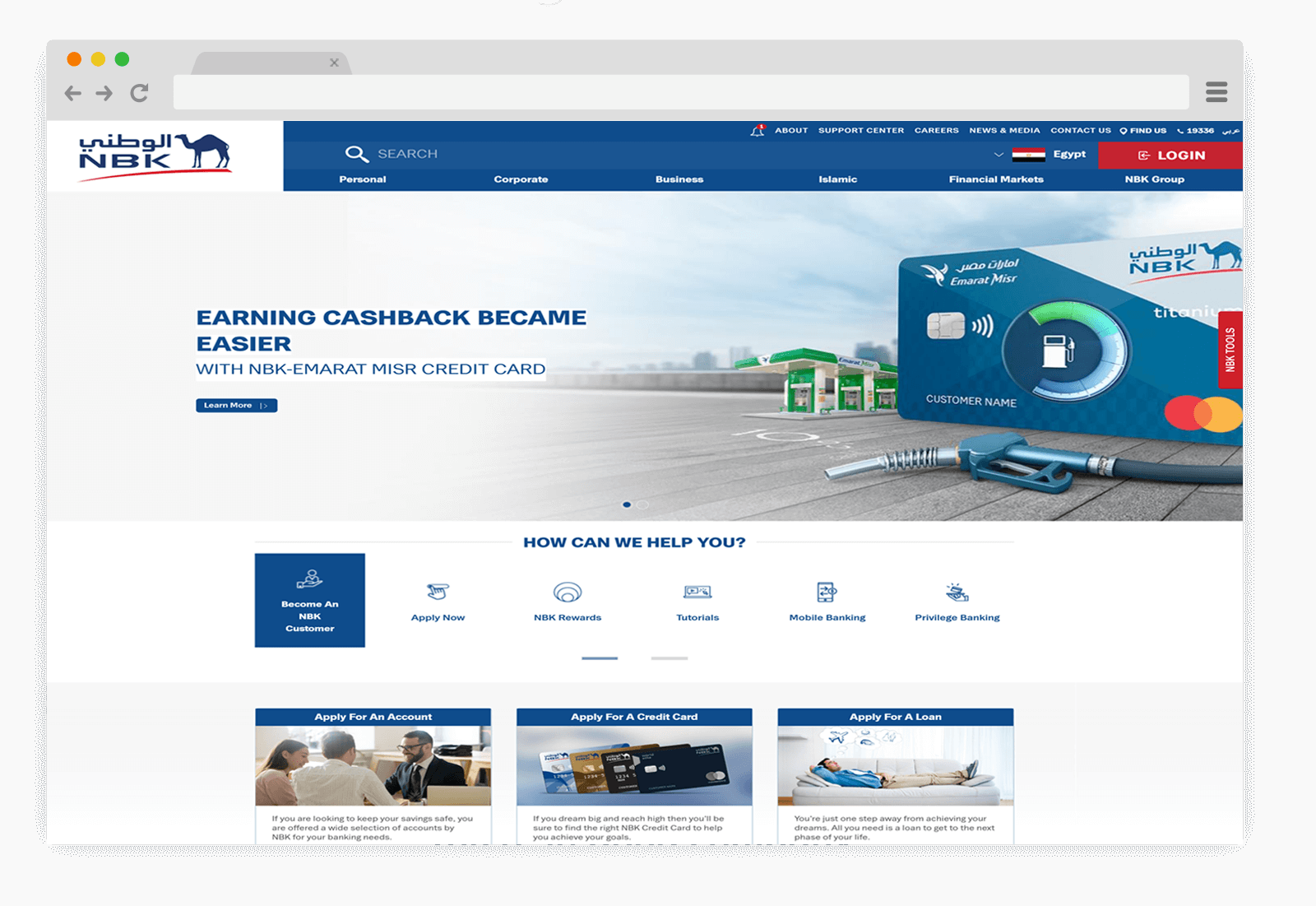Open the credit cards photo thumbnail
The height and width of the screenshot is (906, 1316).
click(x=634, y=765)
